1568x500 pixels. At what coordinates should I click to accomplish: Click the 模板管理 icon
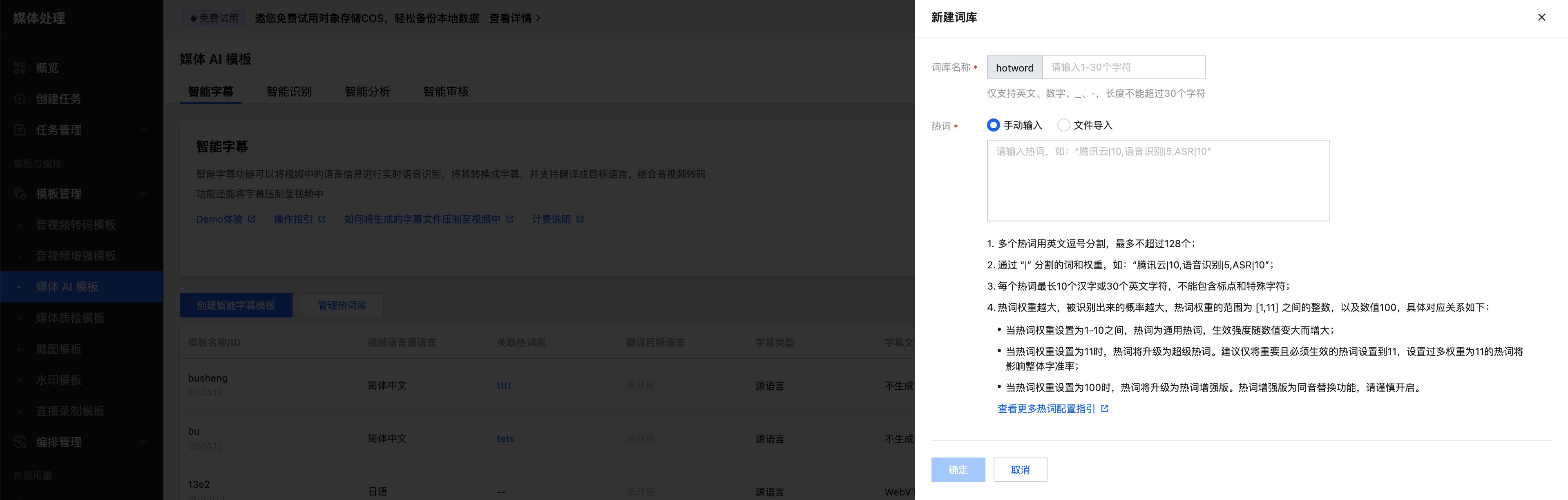click(x=20, y=194)
